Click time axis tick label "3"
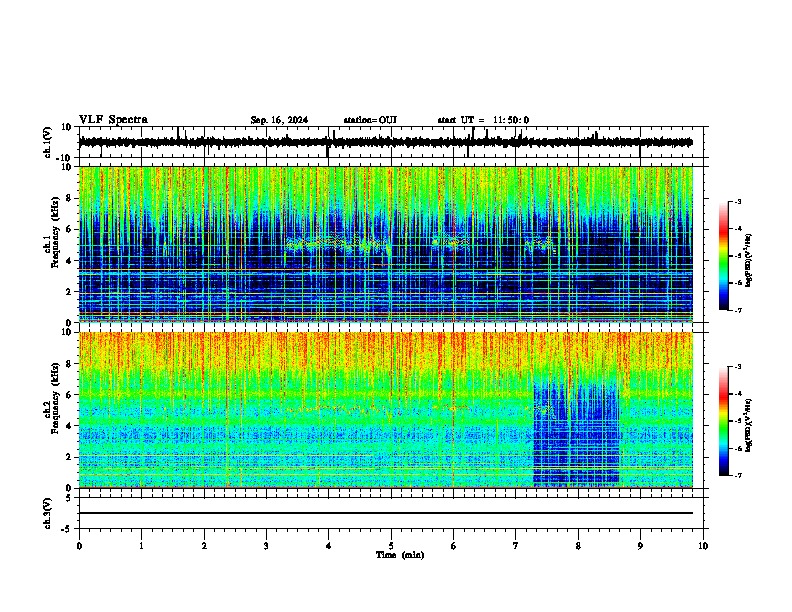This screenshot has height=612, width=792. (x=266, y=546)
